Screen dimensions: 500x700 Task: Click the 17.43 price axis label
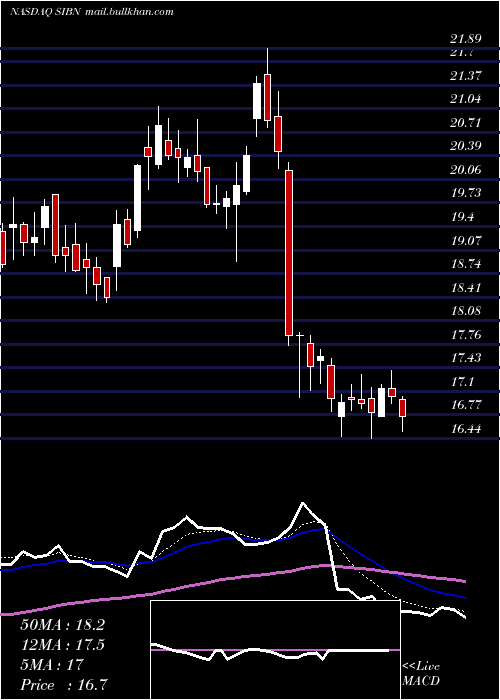pyautogui.click(x=466, y=358)
